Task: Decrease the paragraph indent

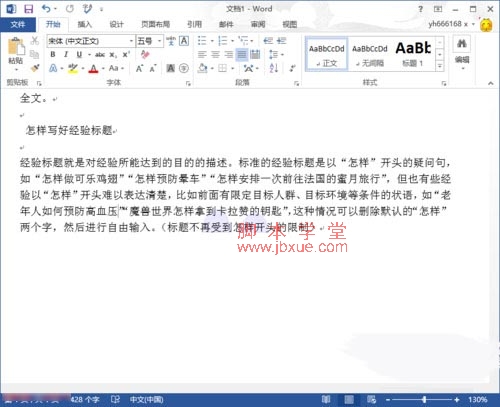Action: (268, 41)
